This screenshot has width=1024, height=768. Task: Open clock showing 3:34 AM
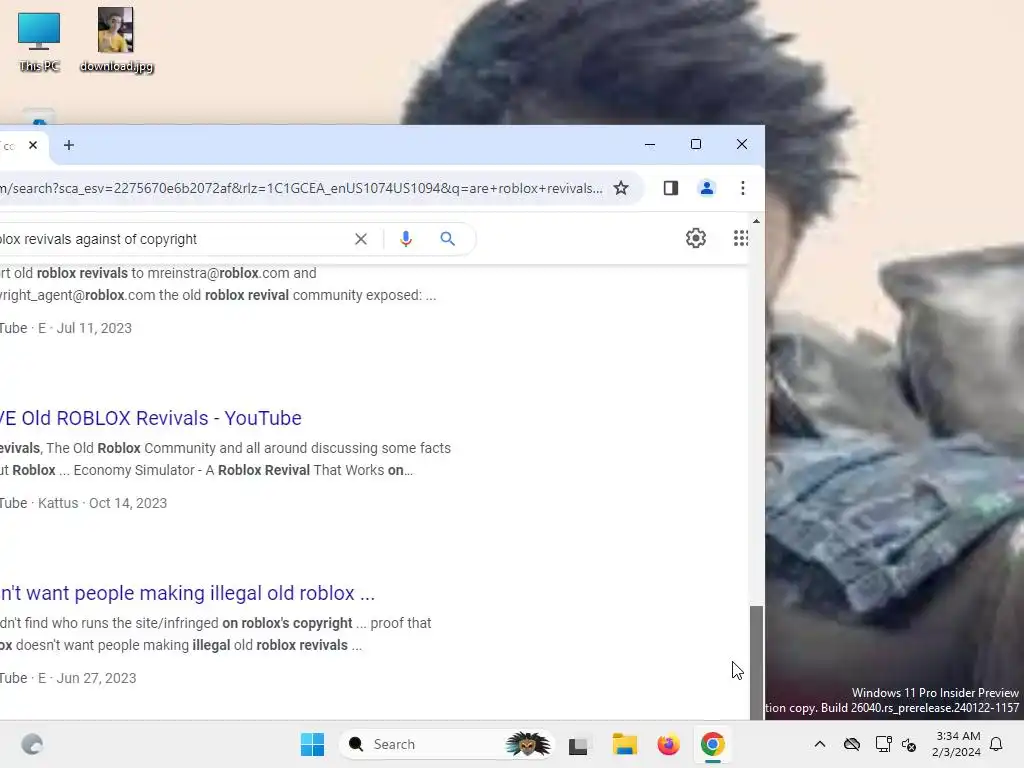(957, 744)
